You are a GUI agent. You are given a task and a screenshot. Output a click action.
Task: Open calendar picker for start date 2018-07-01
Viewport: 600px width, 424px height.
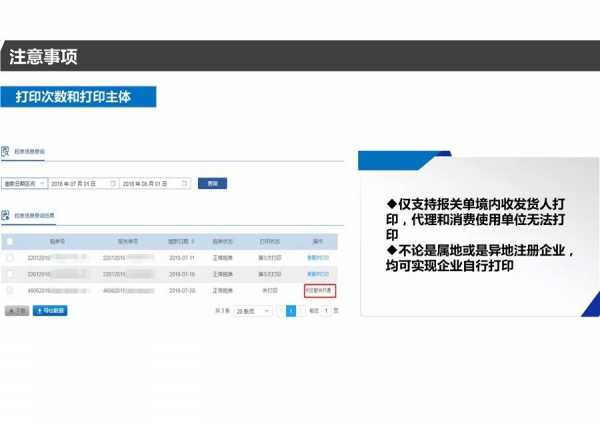tap(111, 184)
